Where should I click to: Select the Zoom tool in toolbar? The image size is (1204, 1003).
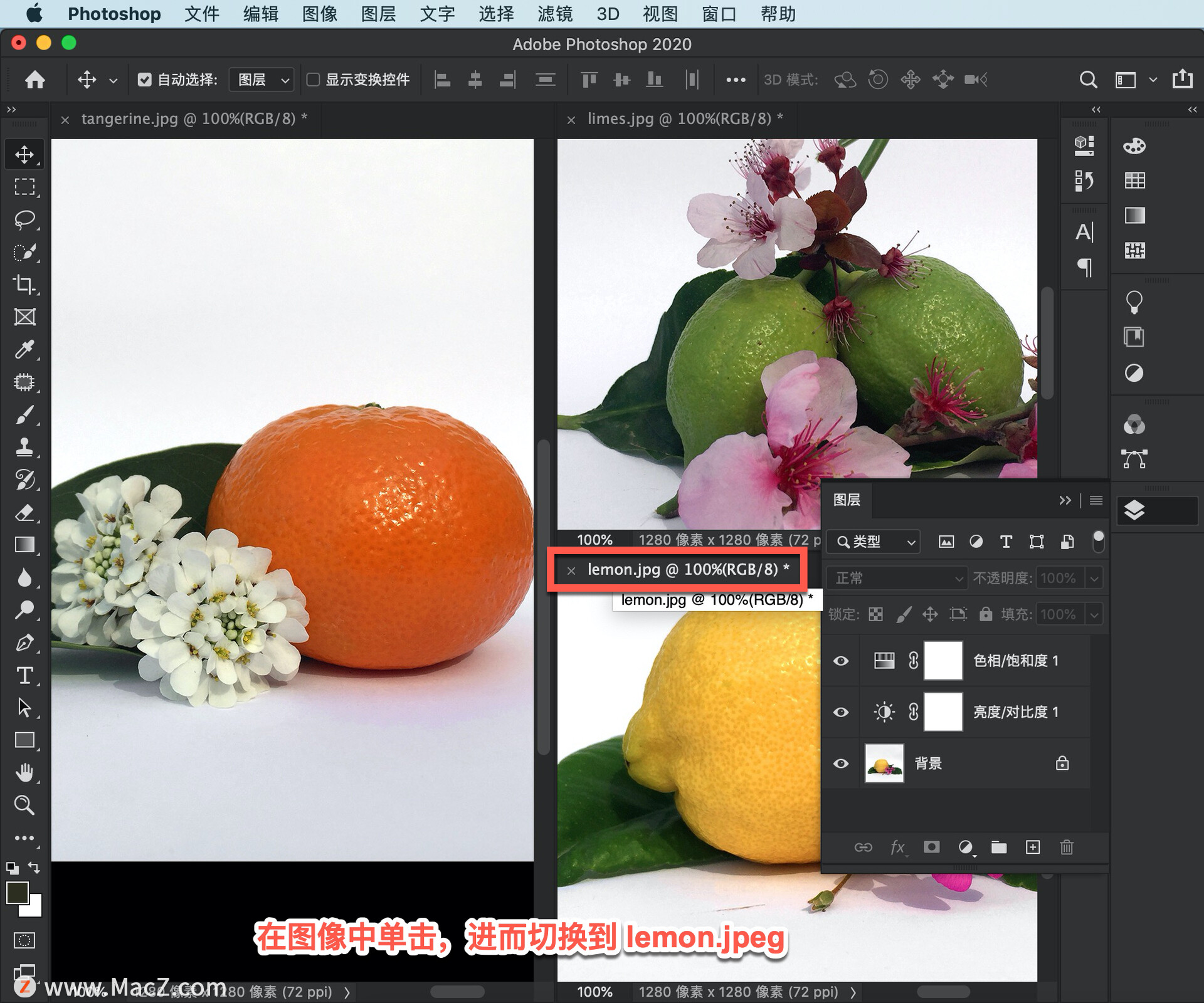pos(24,805)
